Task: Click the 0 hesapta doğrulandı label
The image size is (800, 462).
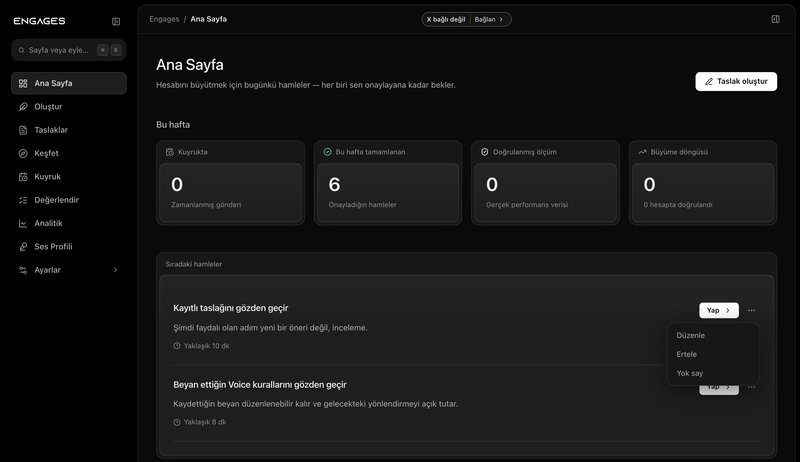Action: point(678,204)
